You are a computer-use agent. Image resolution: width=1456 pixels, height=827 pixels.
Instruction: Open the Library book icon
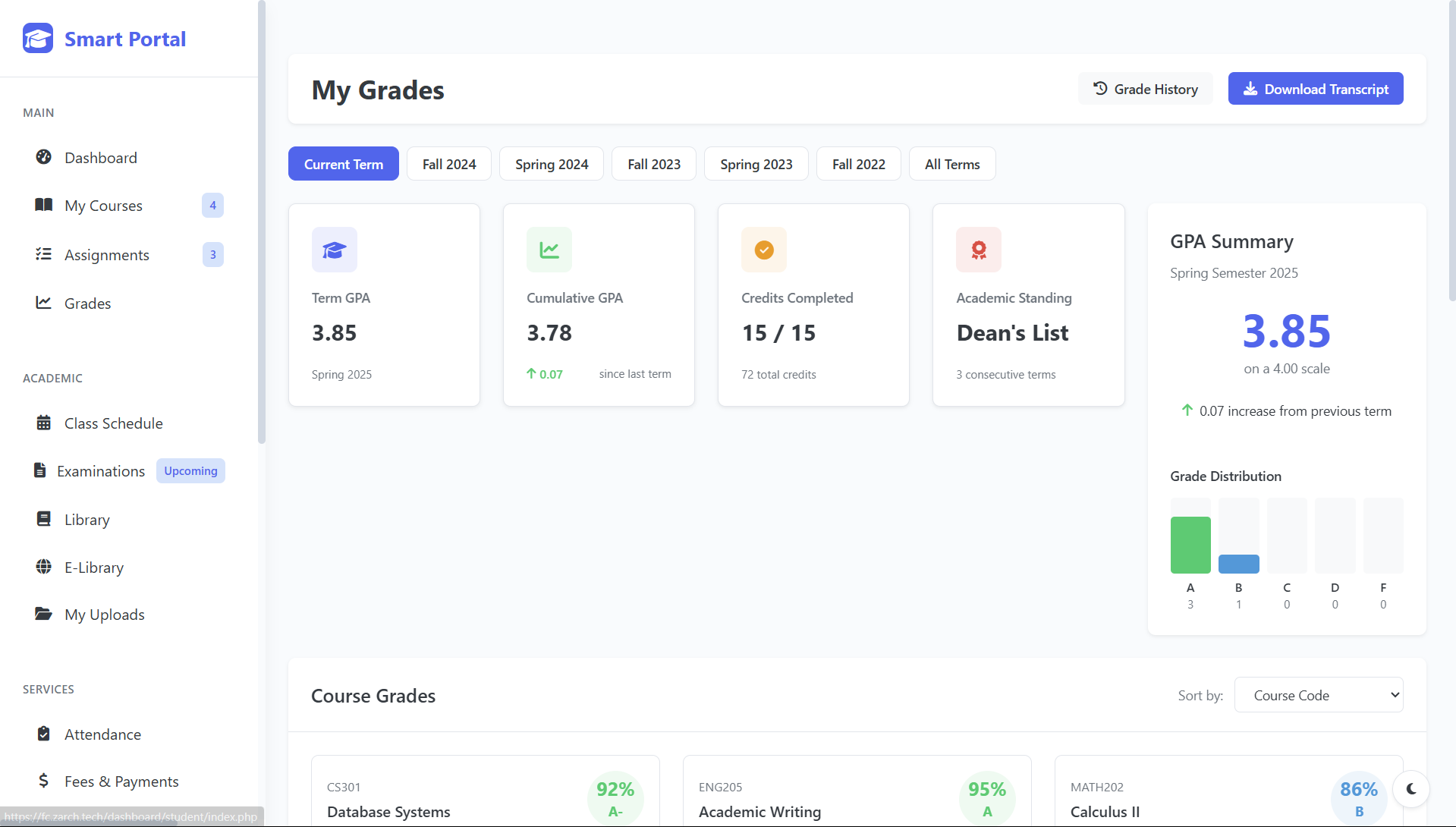tap(44, 519)
